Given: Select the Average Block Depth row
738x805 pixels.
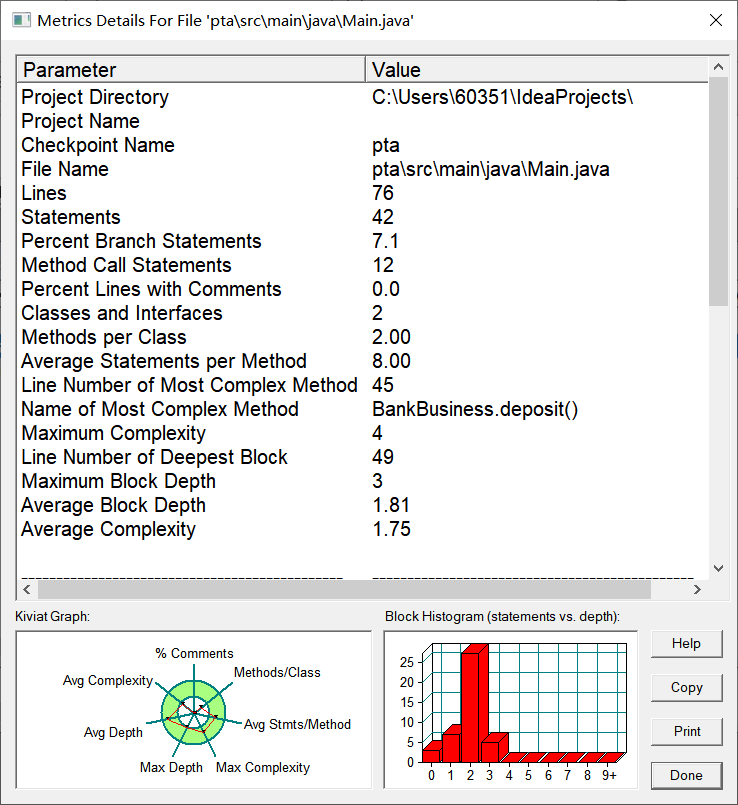Looking at the screenshot, I should pos(363,505).
